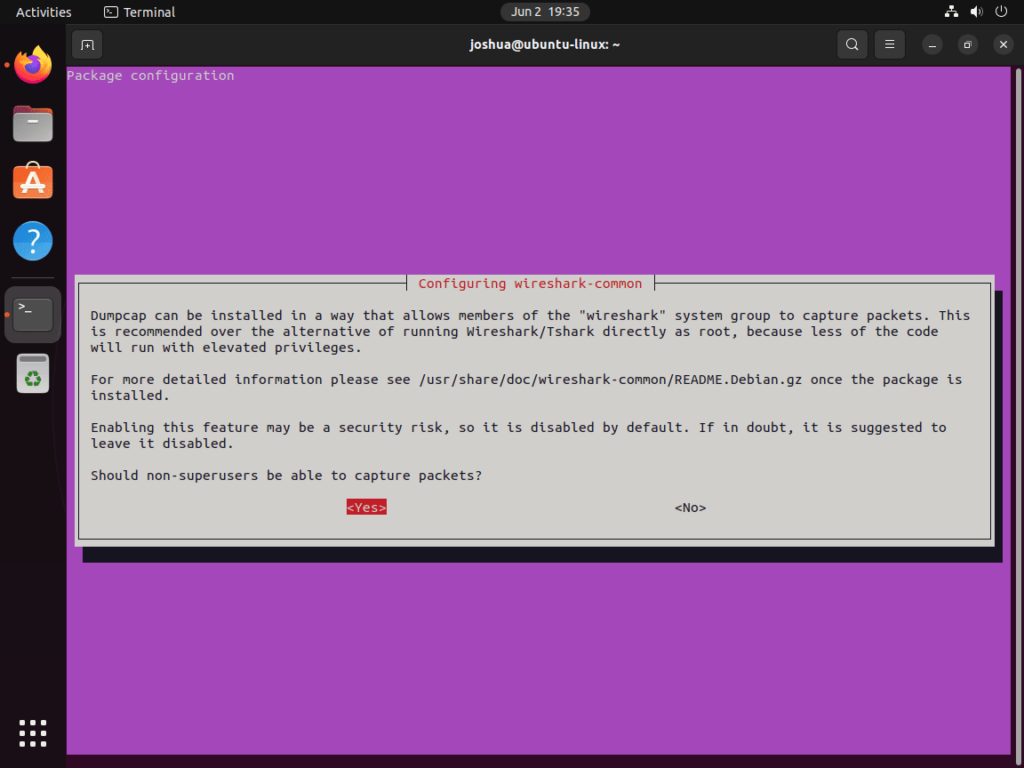1024x768 pixels.
Task: Choose <Yes> to allow non-superuser capture
Action: click(x=366, y=507)
